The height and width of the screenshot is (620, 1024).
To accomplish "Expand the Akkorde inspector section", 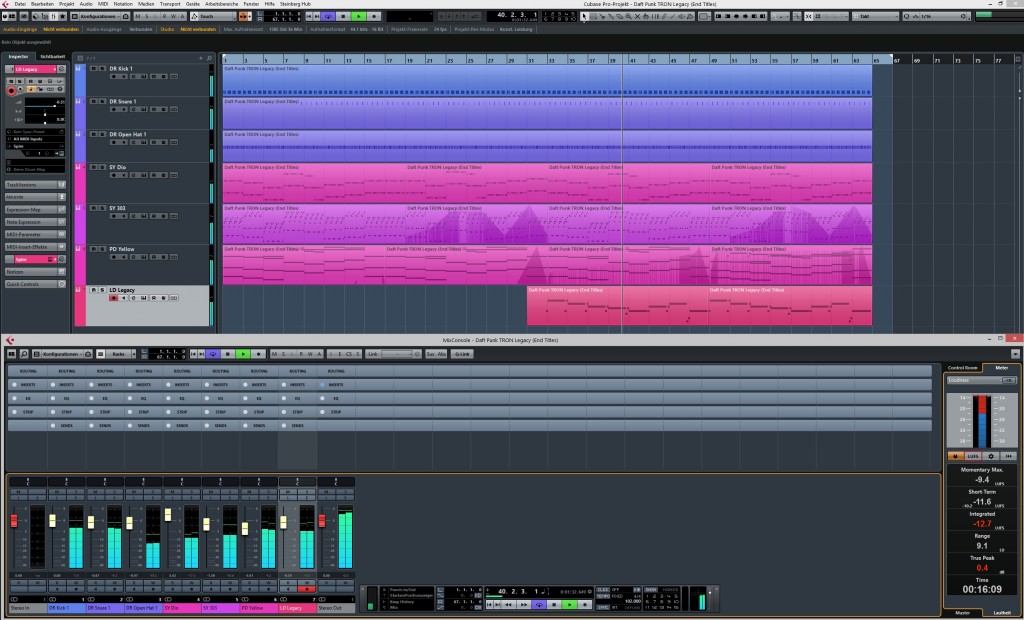I will coord(35,197).
